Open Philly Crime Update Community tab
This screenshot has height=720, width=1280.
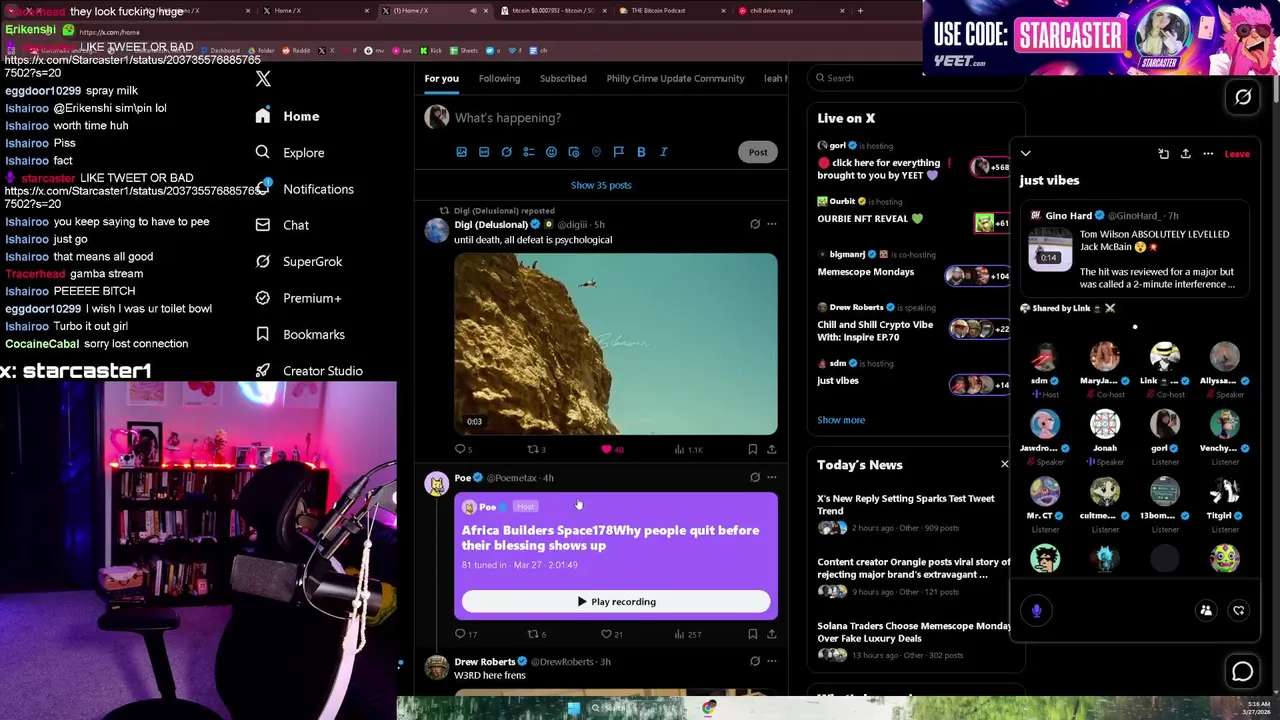pyautogui.click(x=675, y=78)
